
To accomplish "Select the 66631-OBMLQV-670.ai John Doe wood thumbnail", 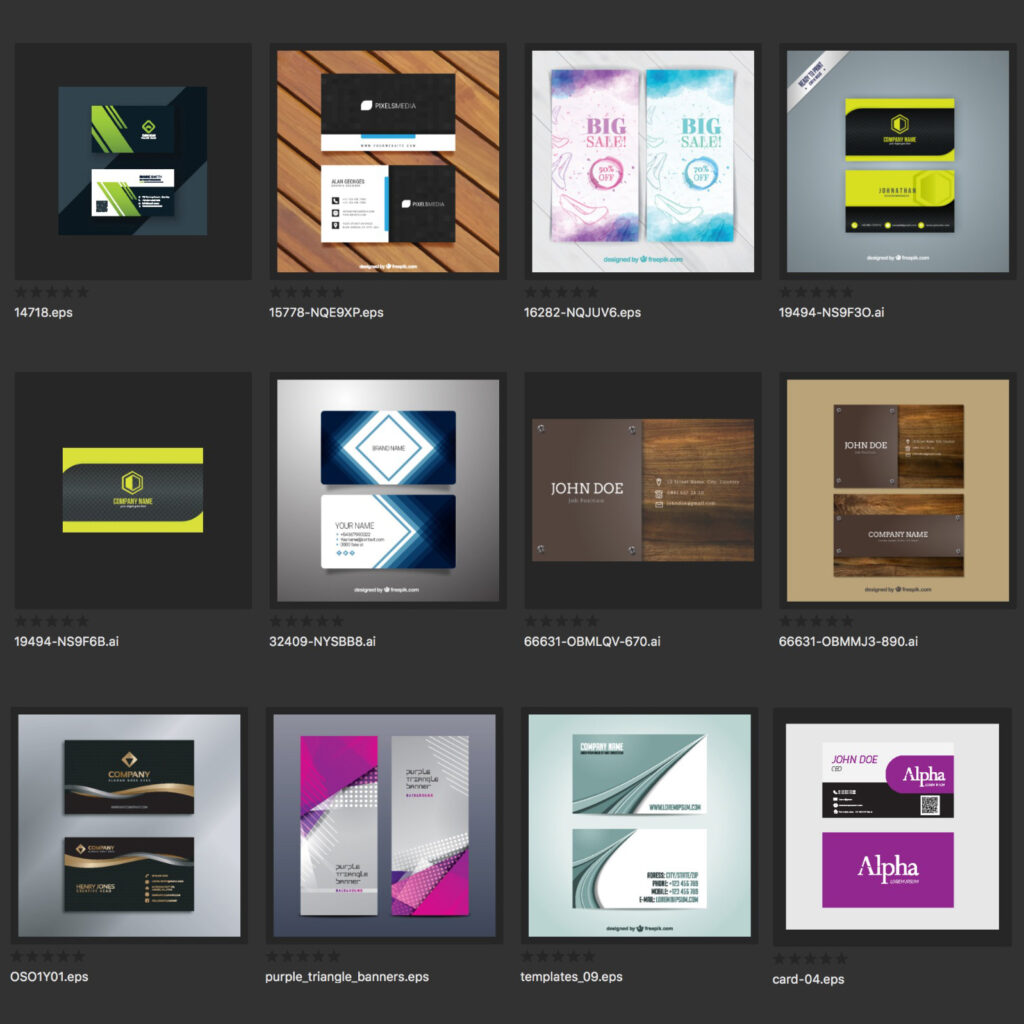I will click(x=643, y=489).
